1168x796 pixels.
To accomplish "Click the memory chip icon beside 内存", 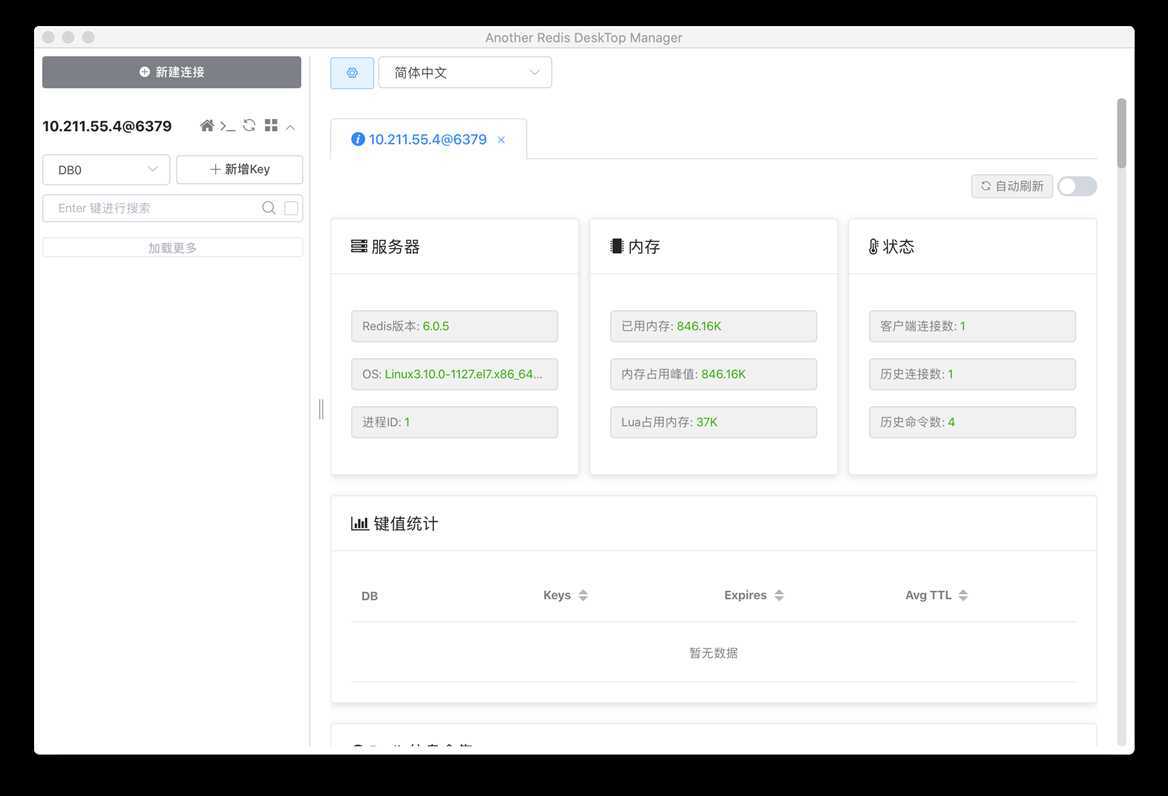I will click(617, 246).
